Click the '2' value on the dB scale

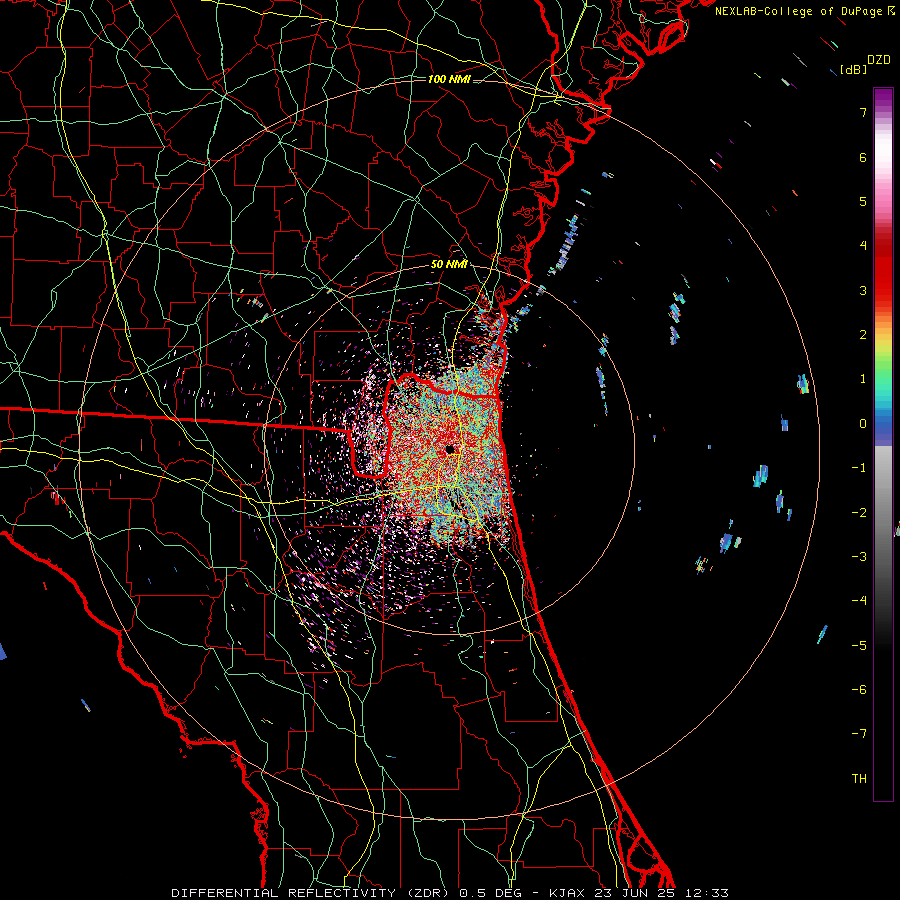pos(863,335)
